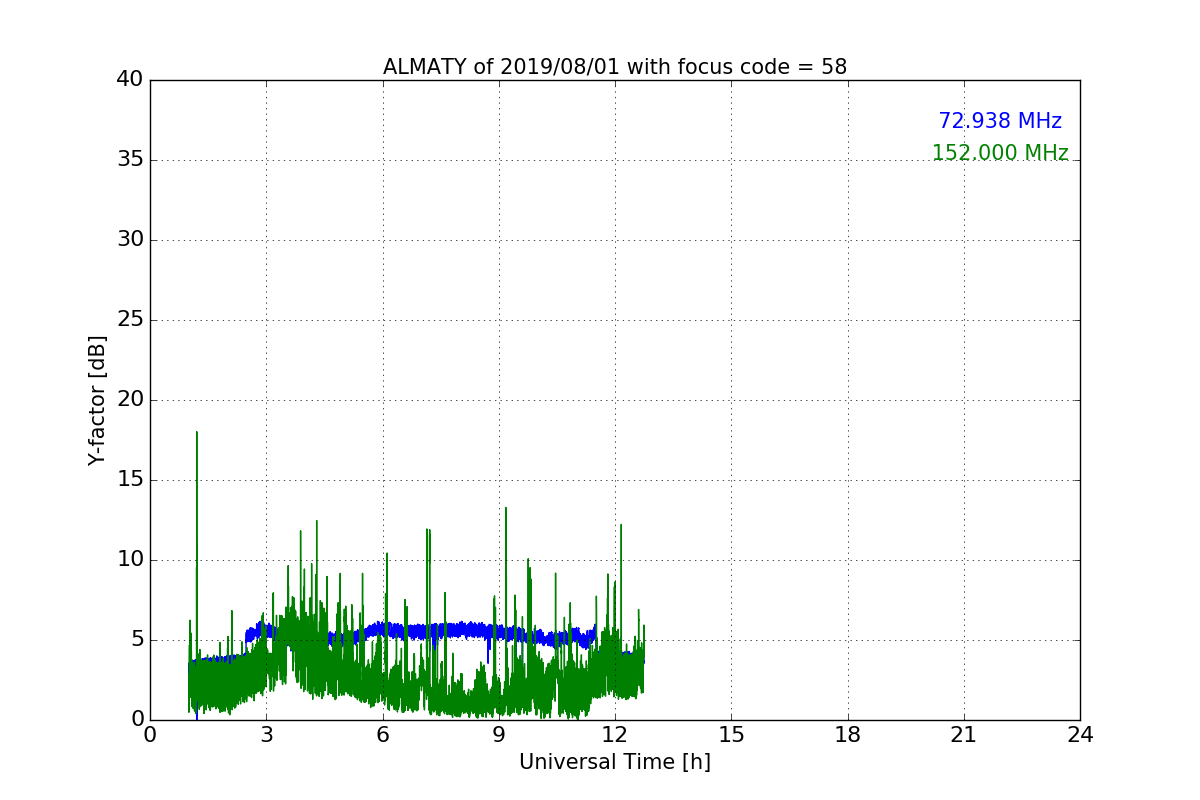Image resolution: width=1200 pixels, height=800 pixels.
Task: Click the y-axis tick label 15
Action: click(x=129, y=480)
